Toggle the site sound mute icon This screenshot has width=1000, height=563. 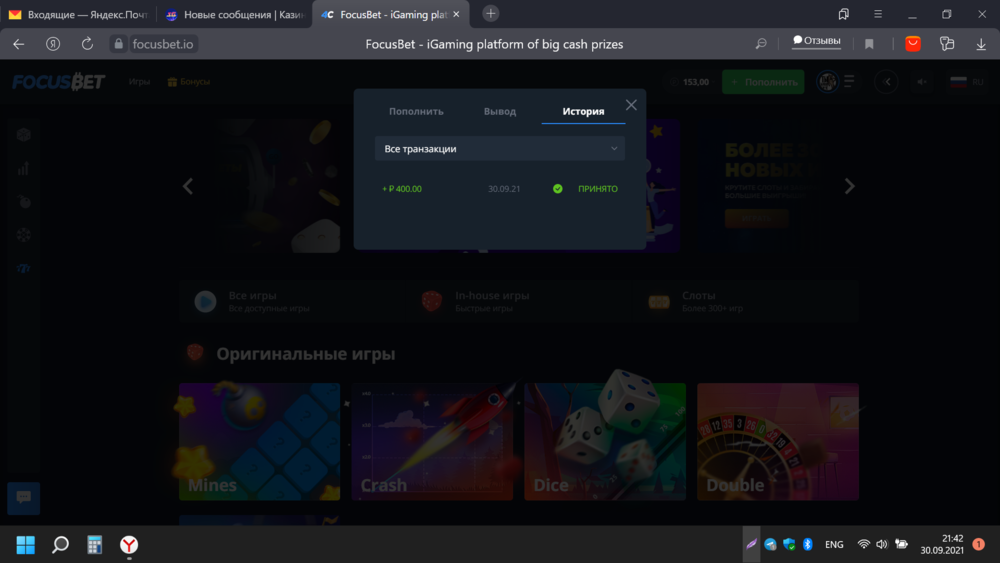point(922,82)
